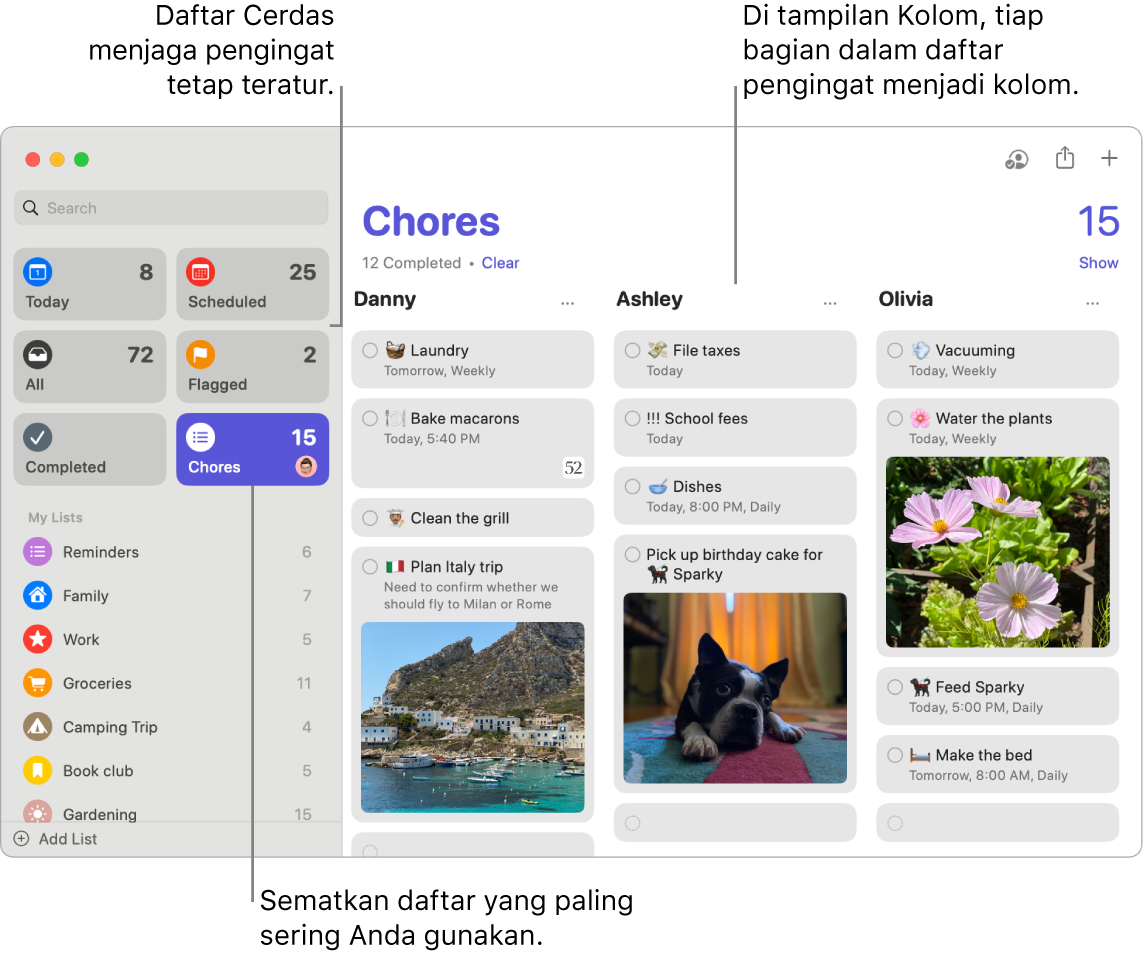
Task: Add a new reminder using the plus icon
Action: pyautogui.click(x=1110, y=158)
